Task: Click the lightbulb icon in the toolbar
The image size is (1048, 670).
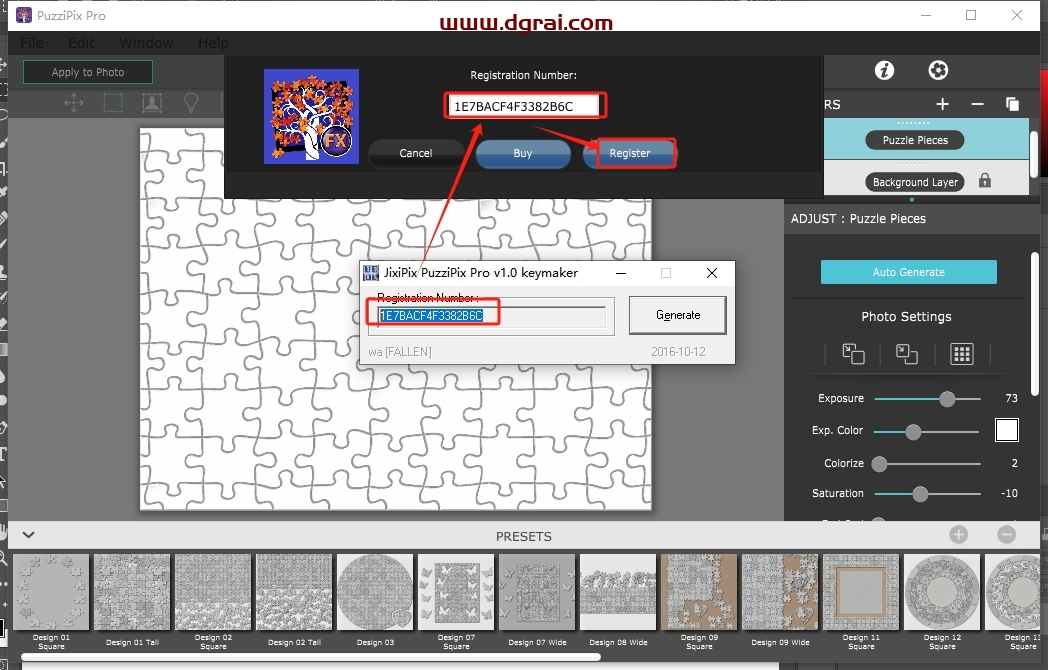Action: click(190, 103)
